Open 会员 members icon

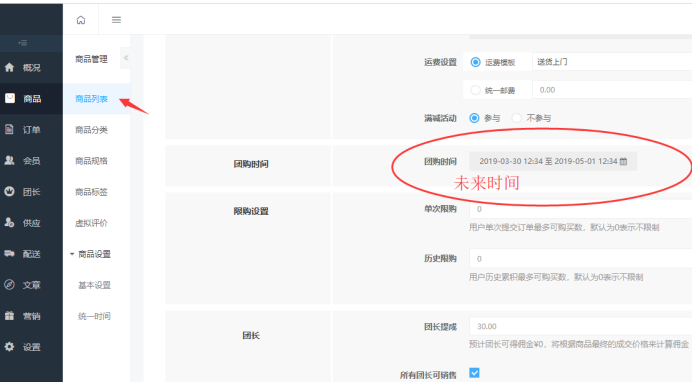9,160
